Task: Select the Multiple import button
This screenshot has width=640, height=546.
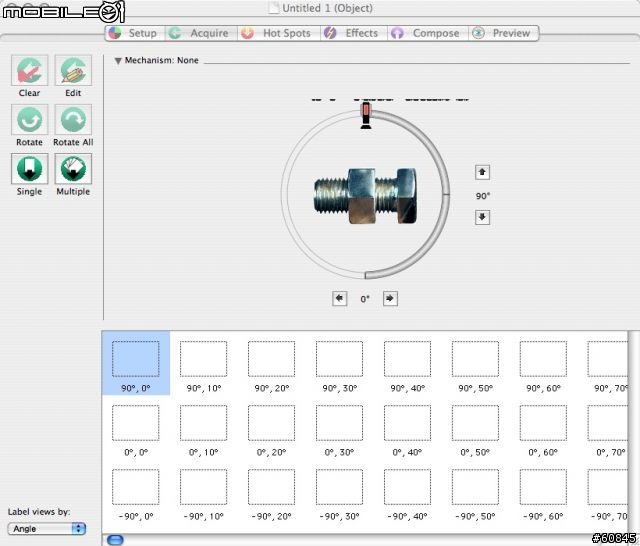Action: point(73,169)
